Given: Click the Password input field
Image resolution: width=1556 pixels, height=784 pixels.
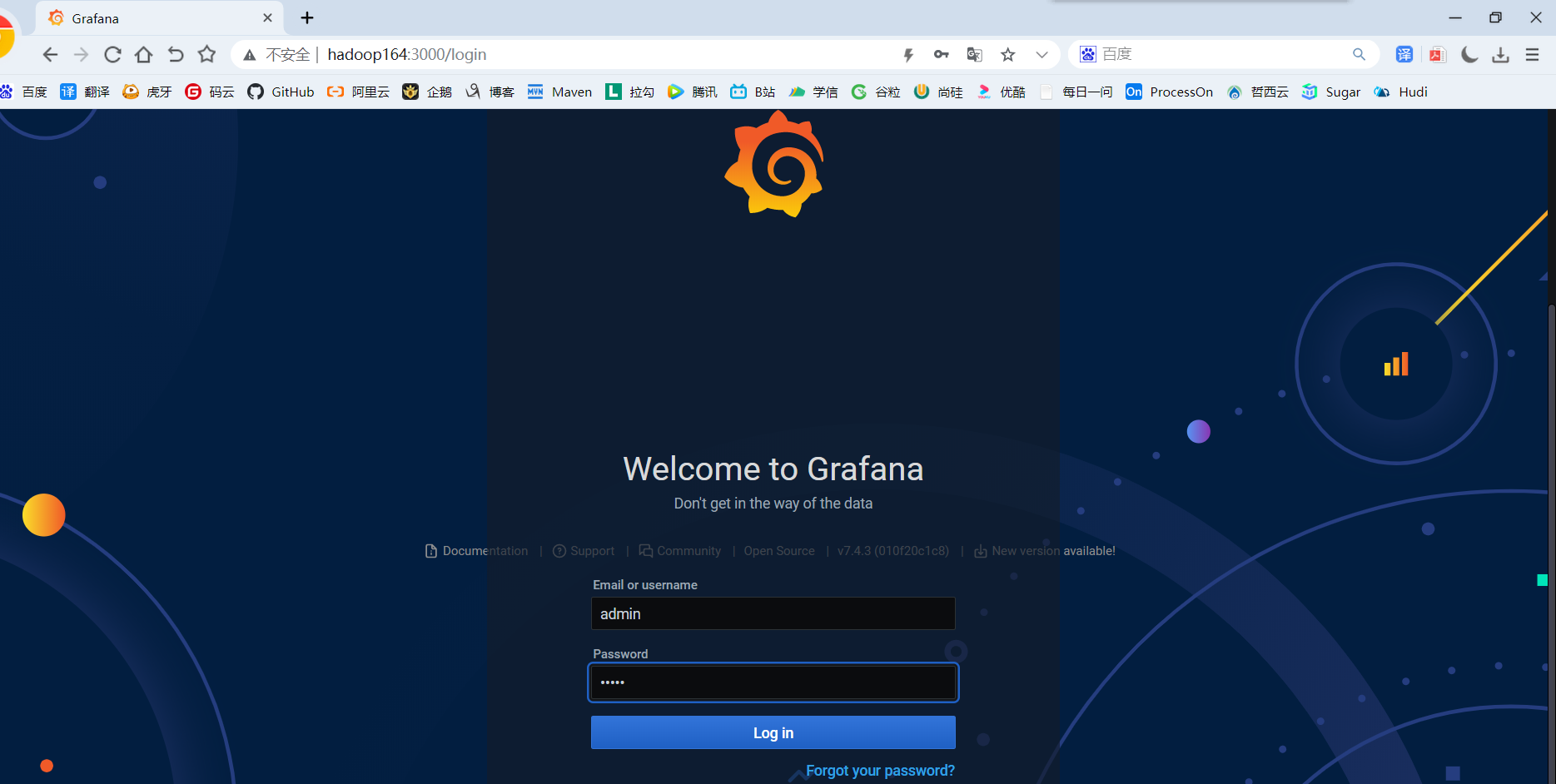Looking at the screenshot, I should (x=773, y=682).
